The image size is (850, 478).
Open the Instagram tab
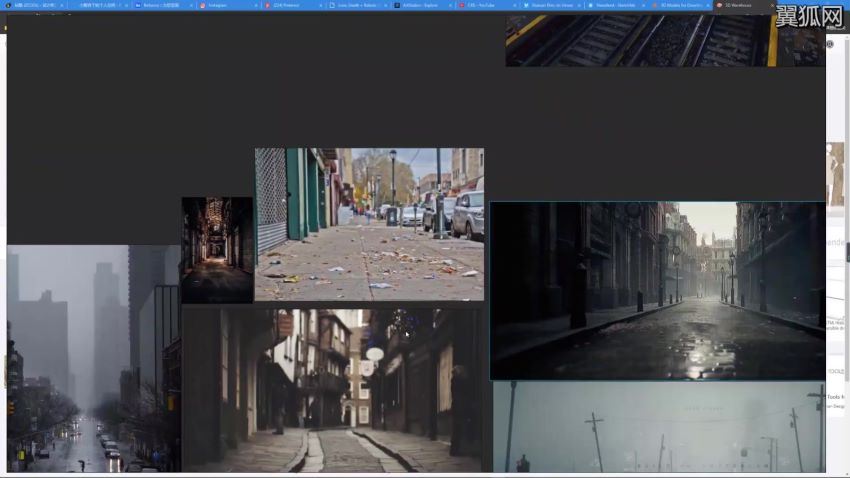225,5
